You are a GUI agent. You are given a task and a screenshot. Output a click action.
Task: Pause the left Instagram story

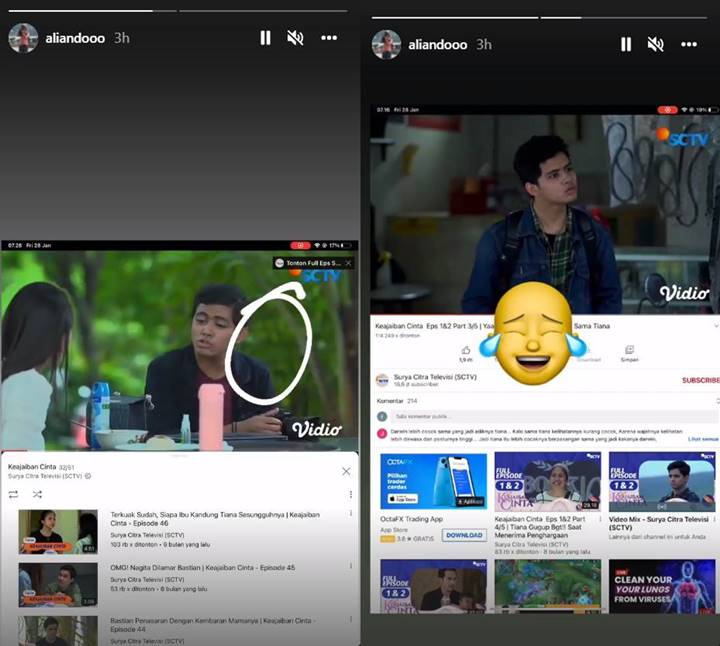pyautogui.click(x=265, y=38)
